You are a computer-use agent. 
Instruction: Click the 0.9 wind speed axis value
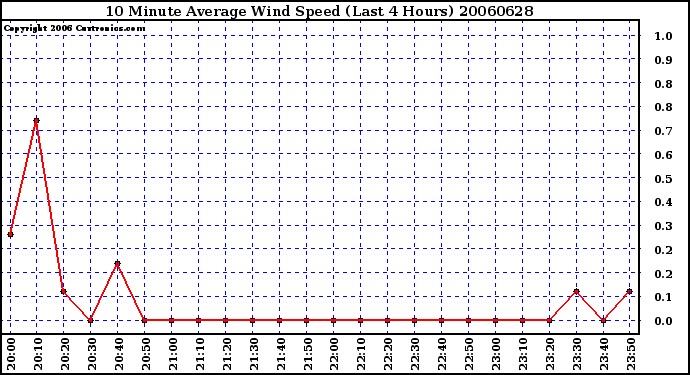663,60
